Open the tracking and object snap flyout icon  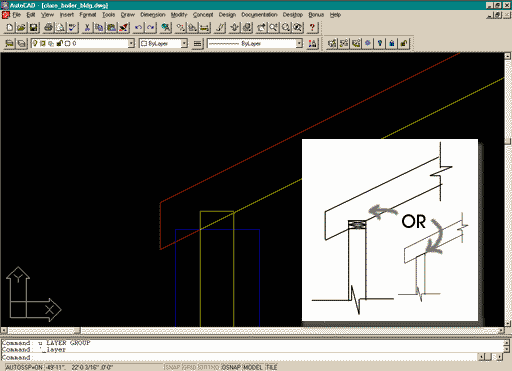coord(181,28)
